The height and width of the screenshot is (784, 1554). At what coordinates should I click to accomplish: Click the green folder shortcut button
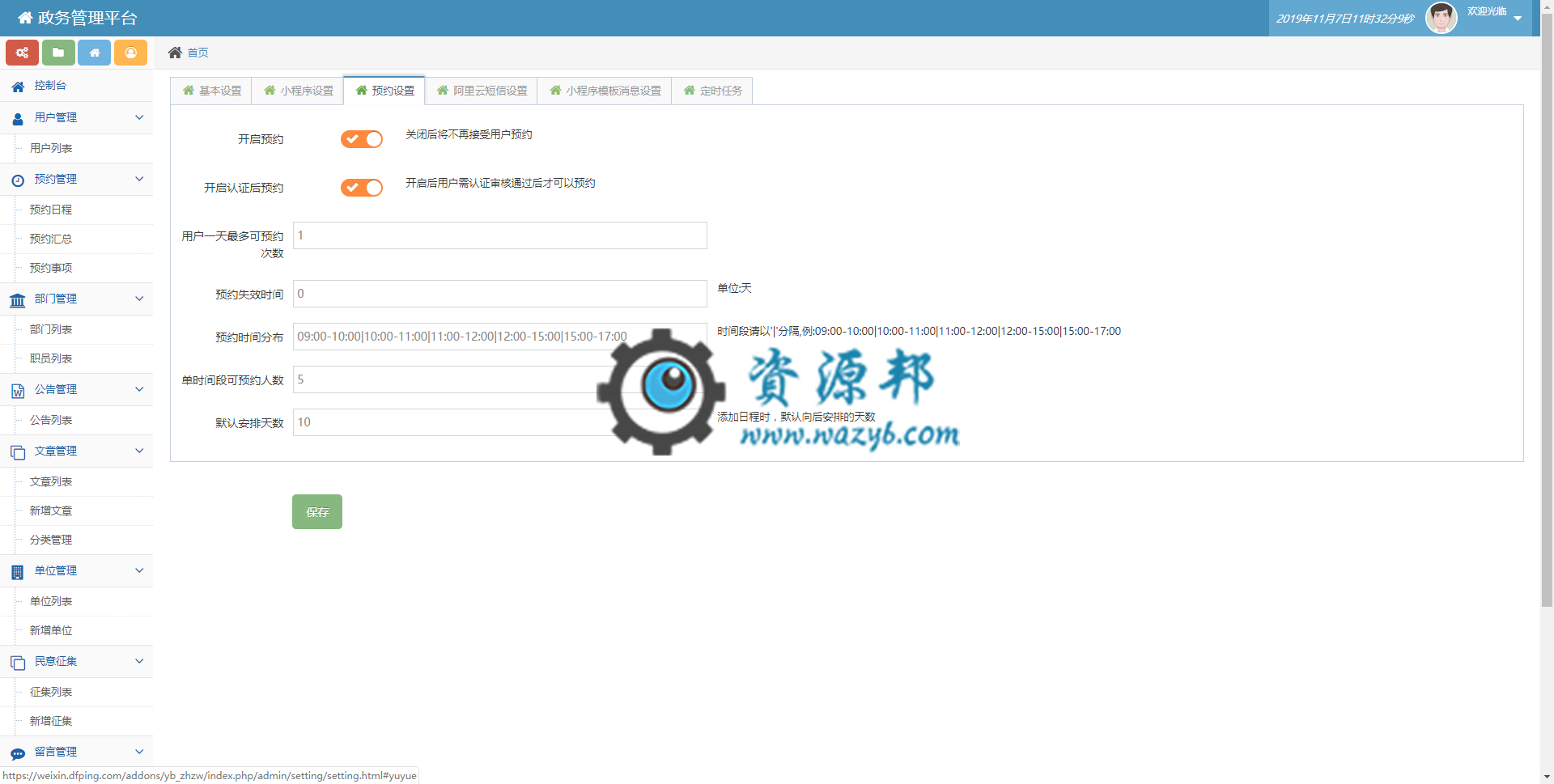point(58,53)
